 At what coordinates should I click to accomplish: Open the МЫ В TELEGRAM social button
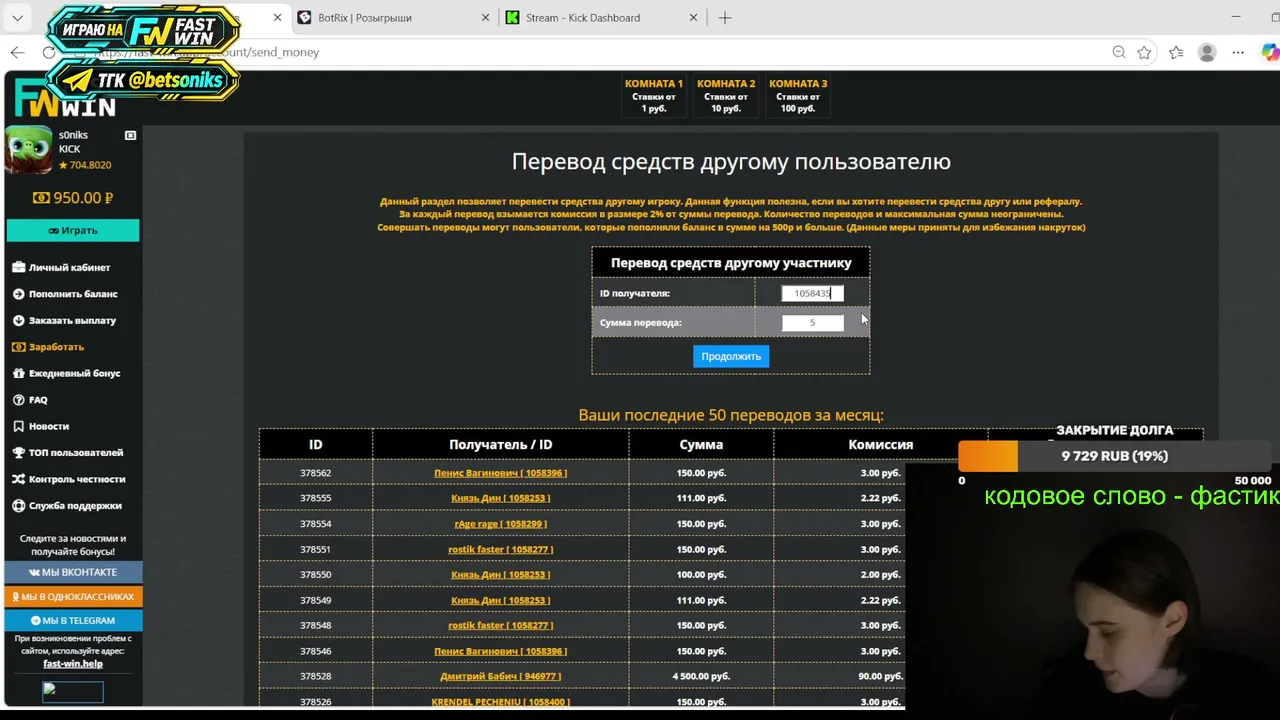tap(73, 620)
